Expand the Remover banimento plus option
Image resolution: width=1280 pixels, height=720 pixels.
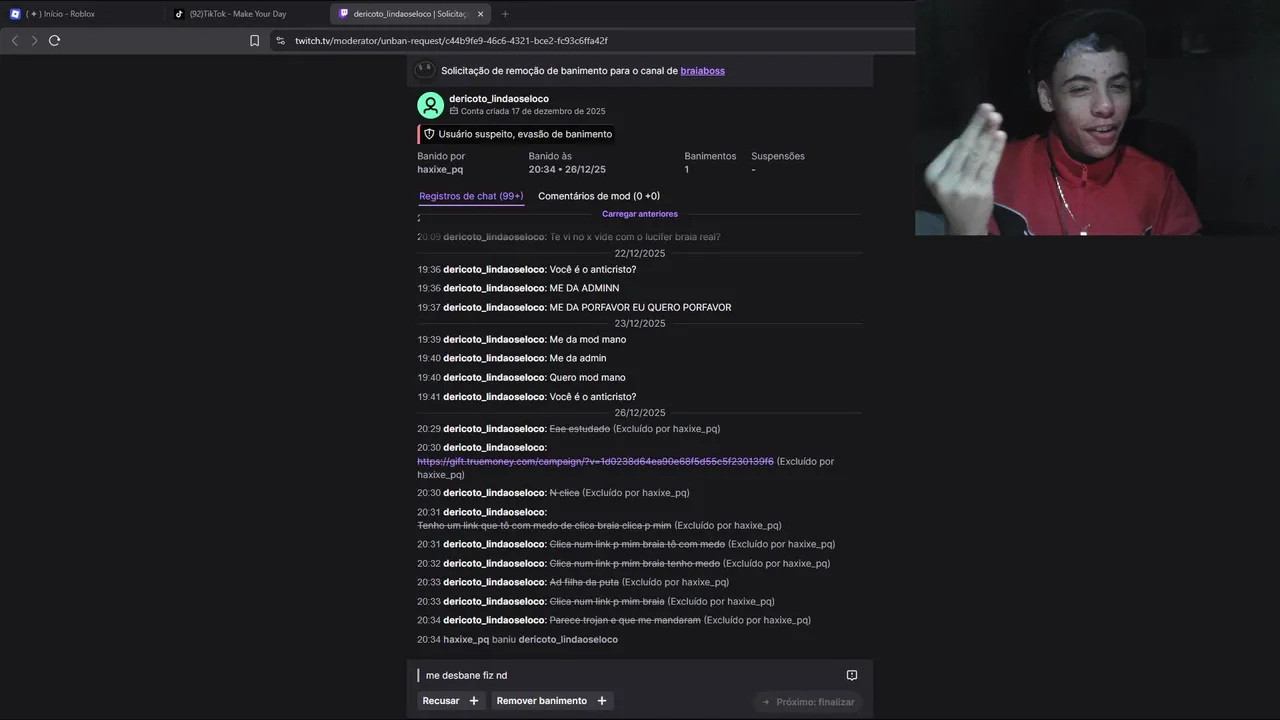(x=602, y=701)
